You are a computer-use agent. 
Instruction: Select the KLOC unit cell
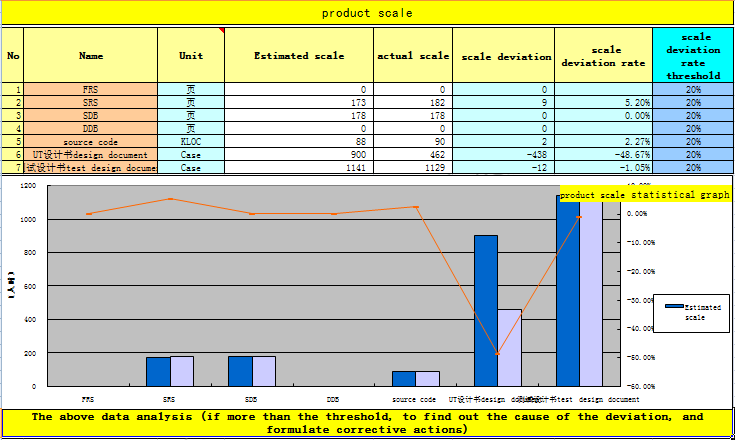191,142
